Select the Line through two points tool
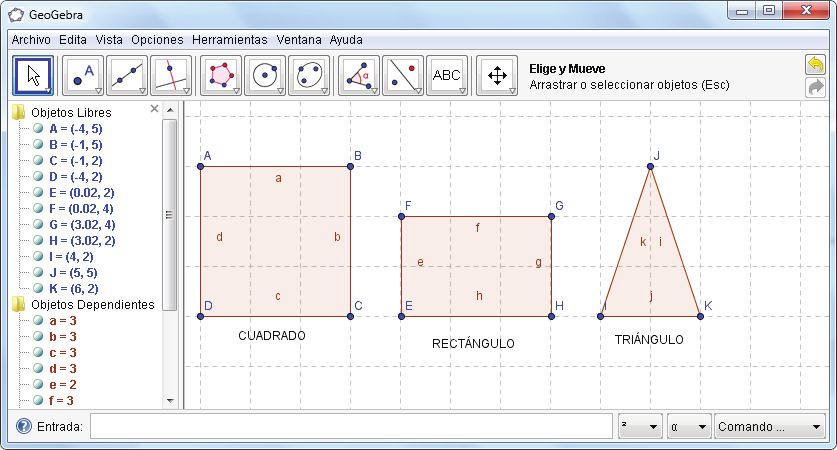The width and height of the screenshot is (837, 450). click(127, 76)
